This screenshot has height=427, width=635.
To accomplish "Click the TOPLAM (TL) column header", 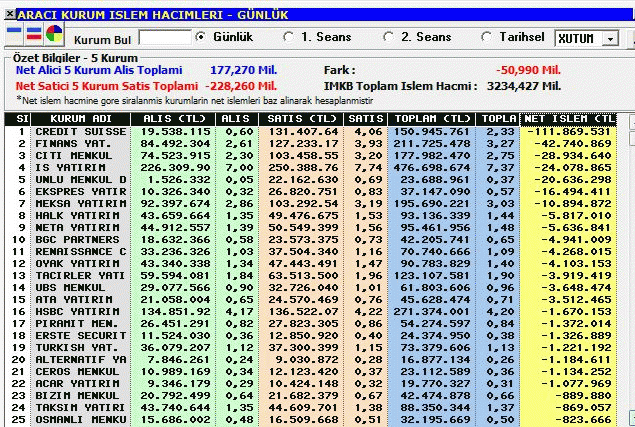I will (432, 119).
